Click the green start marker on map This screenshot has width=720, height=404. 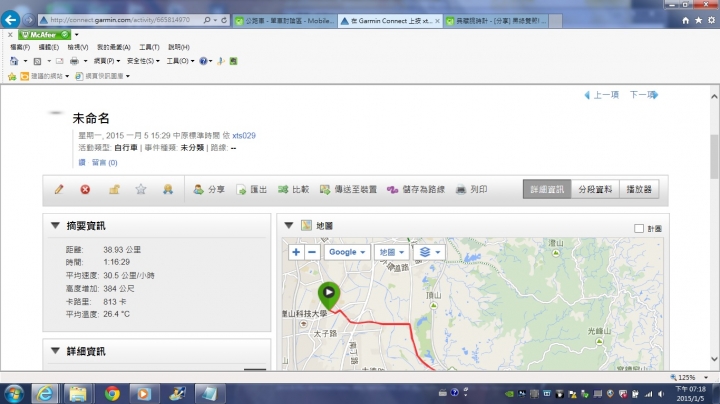[329, 295]
